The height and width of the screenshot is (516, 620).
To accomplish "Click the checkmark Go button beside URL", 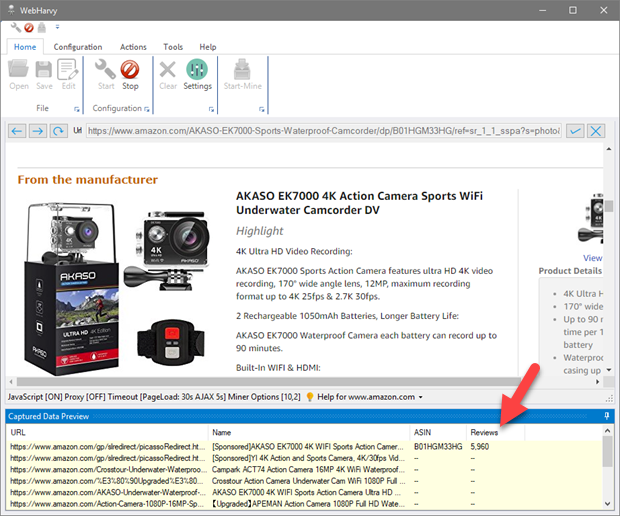I will click(575, 131).
